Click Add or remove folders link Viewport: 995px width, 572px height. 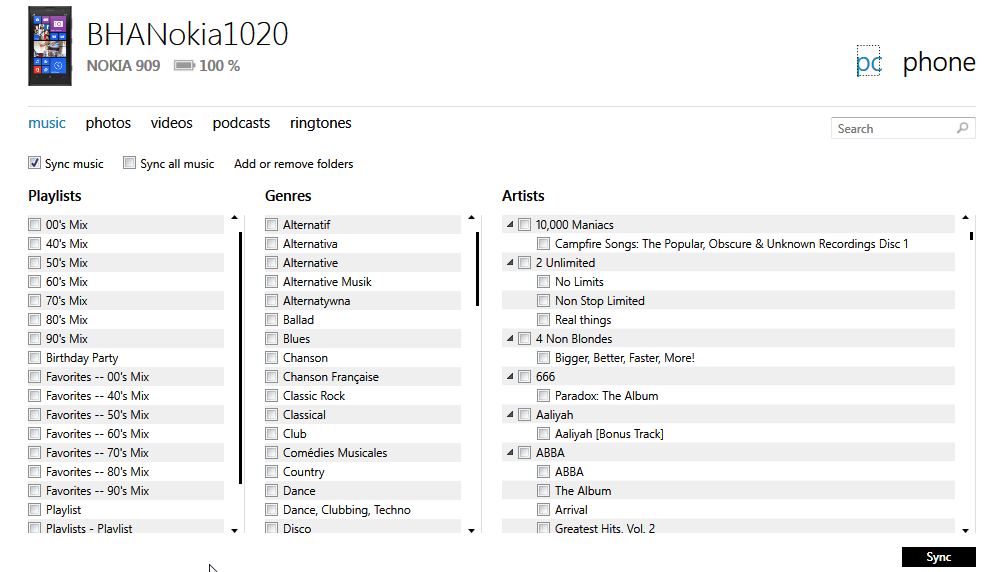pyautogui.click(x=293, y=164)
